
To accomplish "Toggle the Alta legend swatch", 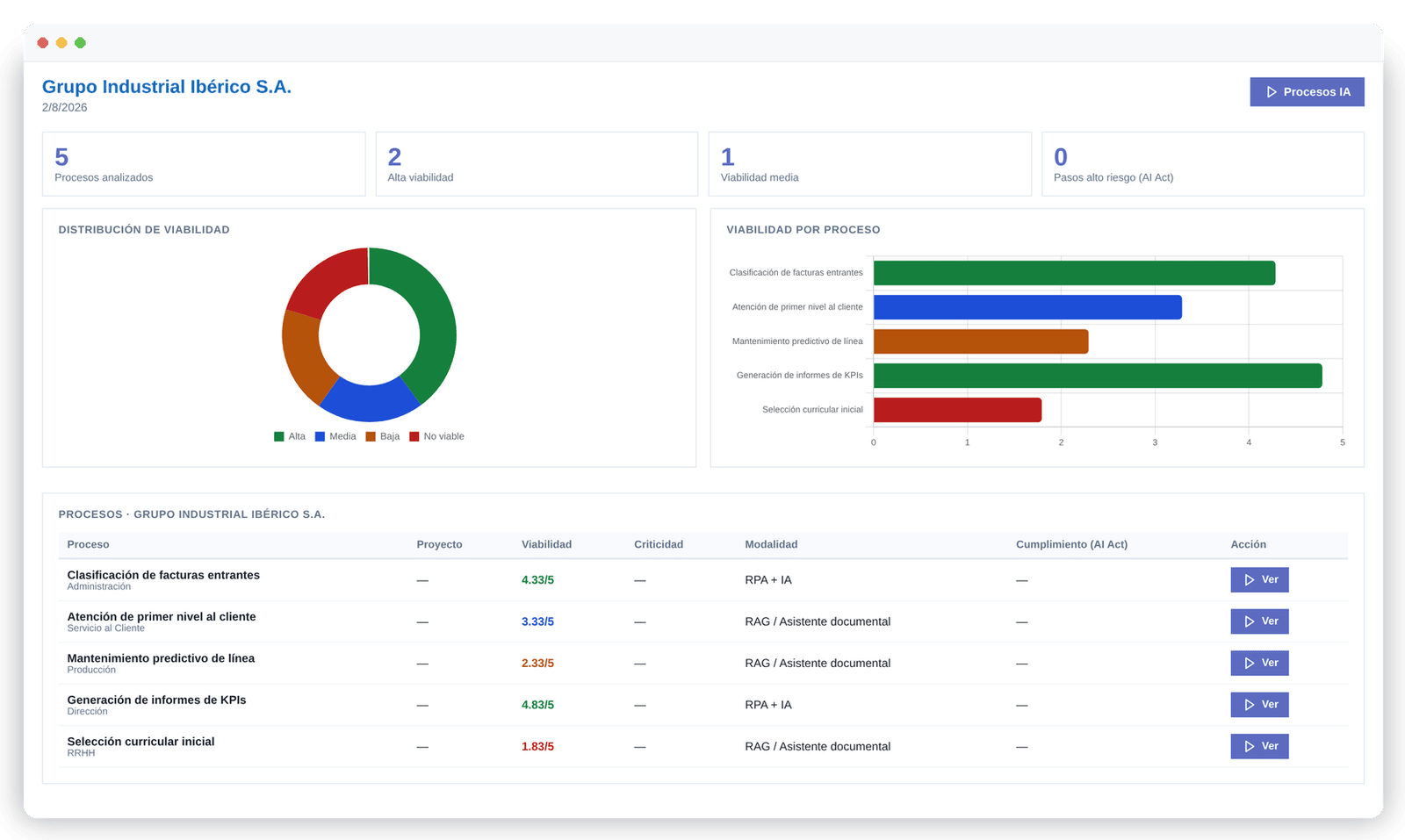I will [279, 436].
